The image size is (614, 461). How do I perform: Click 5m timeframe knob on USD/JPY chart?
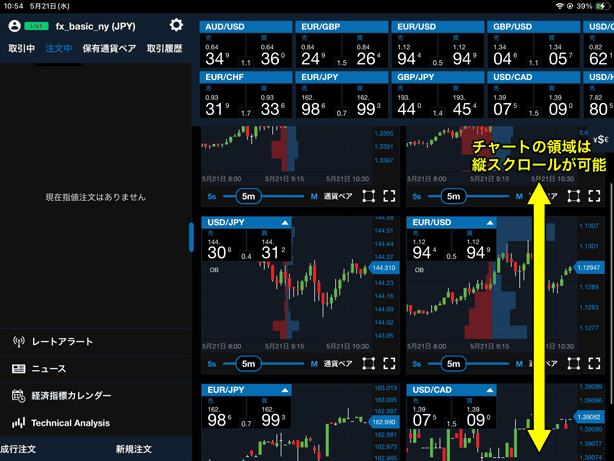(x=248, y=364)
